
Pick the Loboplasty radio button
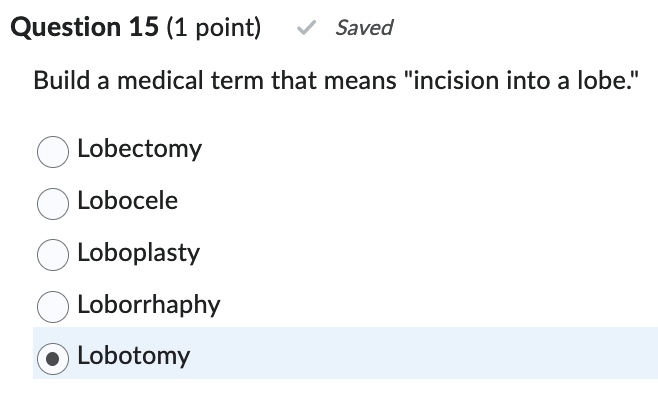(x=53, y=255)
